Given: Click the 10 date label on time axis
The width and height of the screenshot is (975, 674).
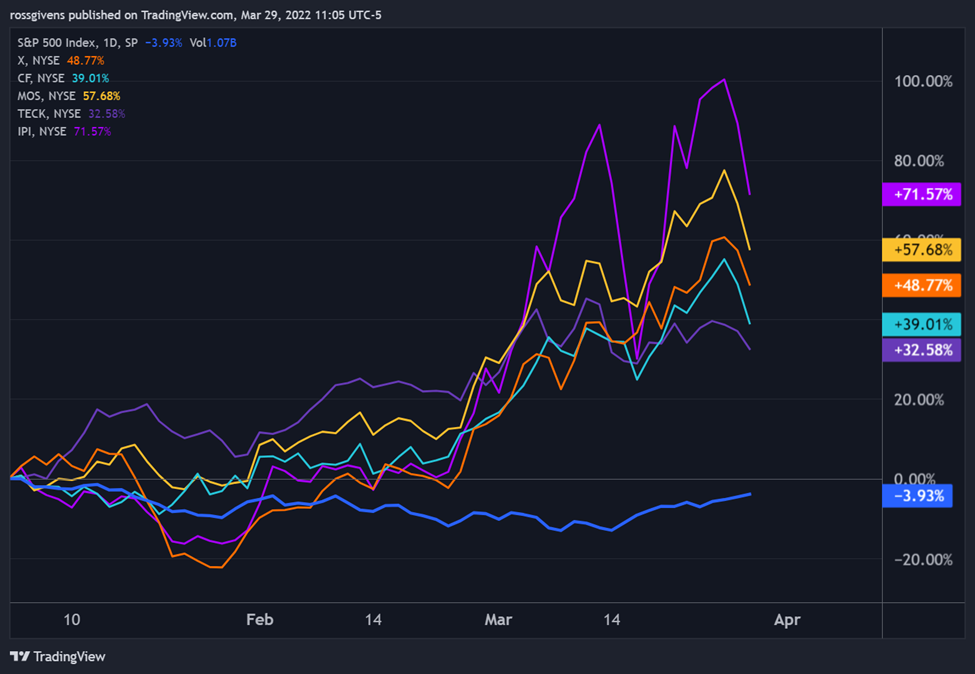Looking at the screenshot, I should 72,620.
